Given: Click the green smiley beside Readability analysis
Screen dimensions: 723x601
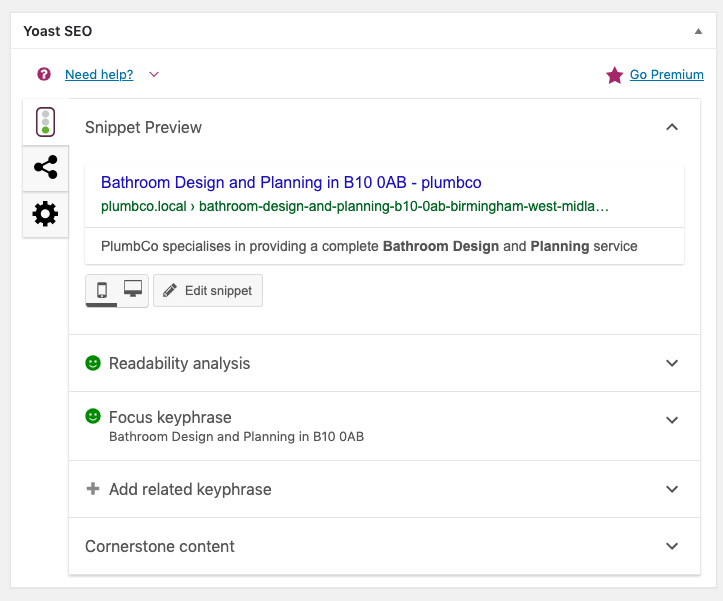Looking at the screenshot, I should click(93, 363).
